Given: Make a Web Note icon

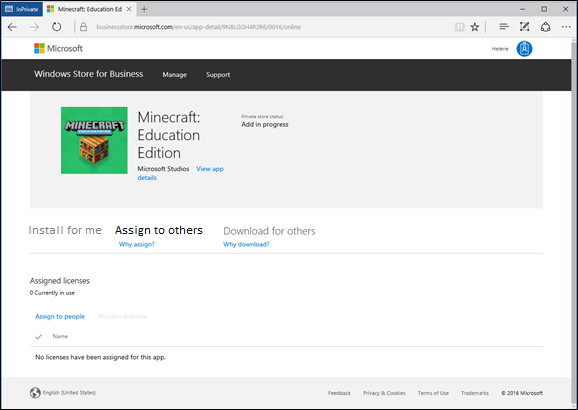Looking at the screenshot, I should tap(525, 27).
